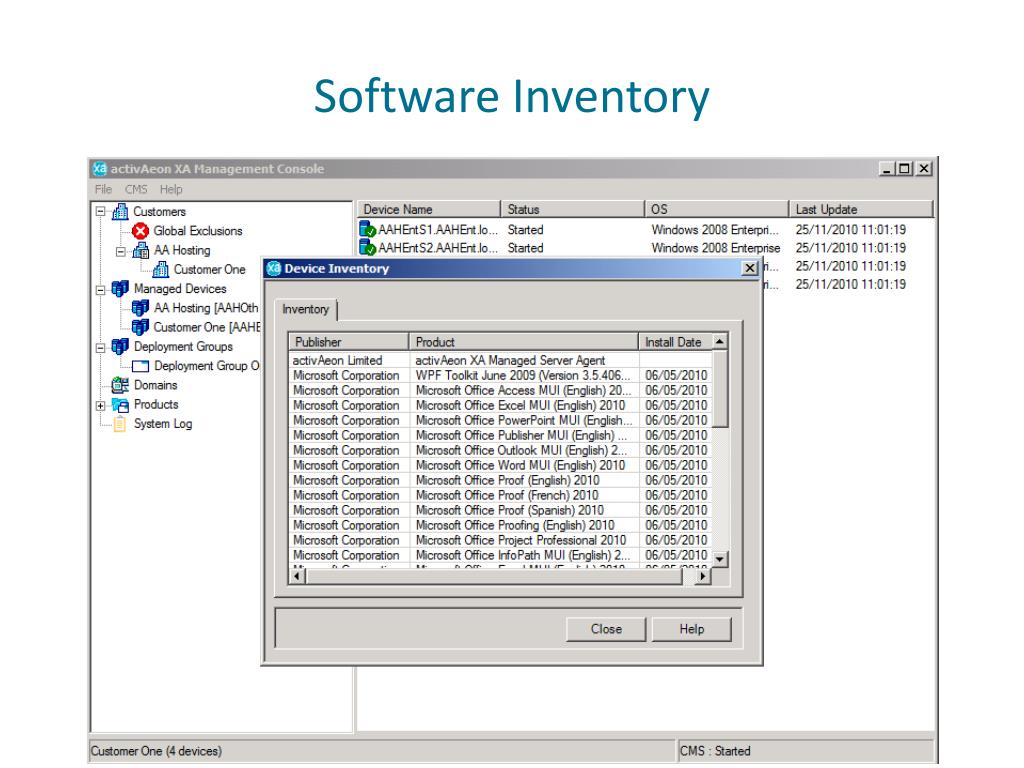
Task: Click the Help button in Device Inventory
Action: click(x=692, y=629)
